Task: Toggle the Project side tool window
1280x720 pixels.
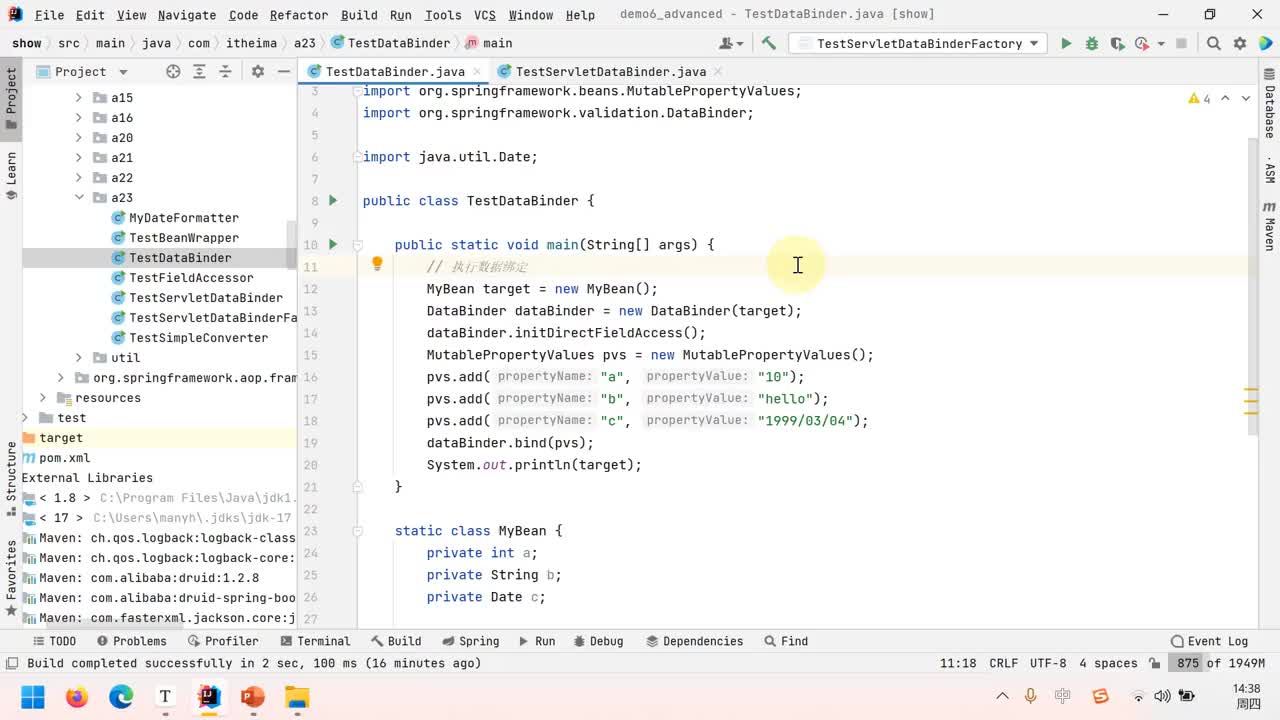Action: coord(11,98)
